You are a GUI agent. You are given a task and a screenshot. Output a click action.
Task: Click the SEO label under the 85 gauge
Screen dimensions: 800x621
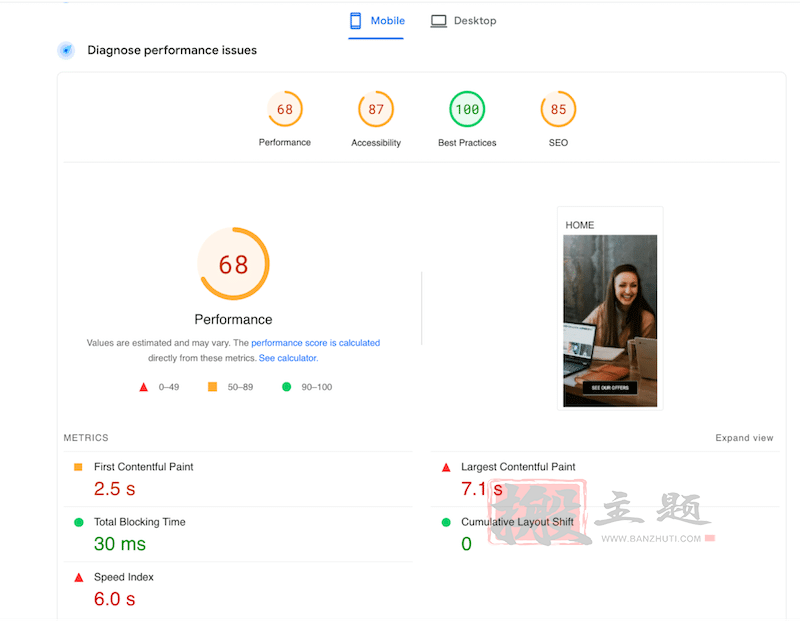558,143
